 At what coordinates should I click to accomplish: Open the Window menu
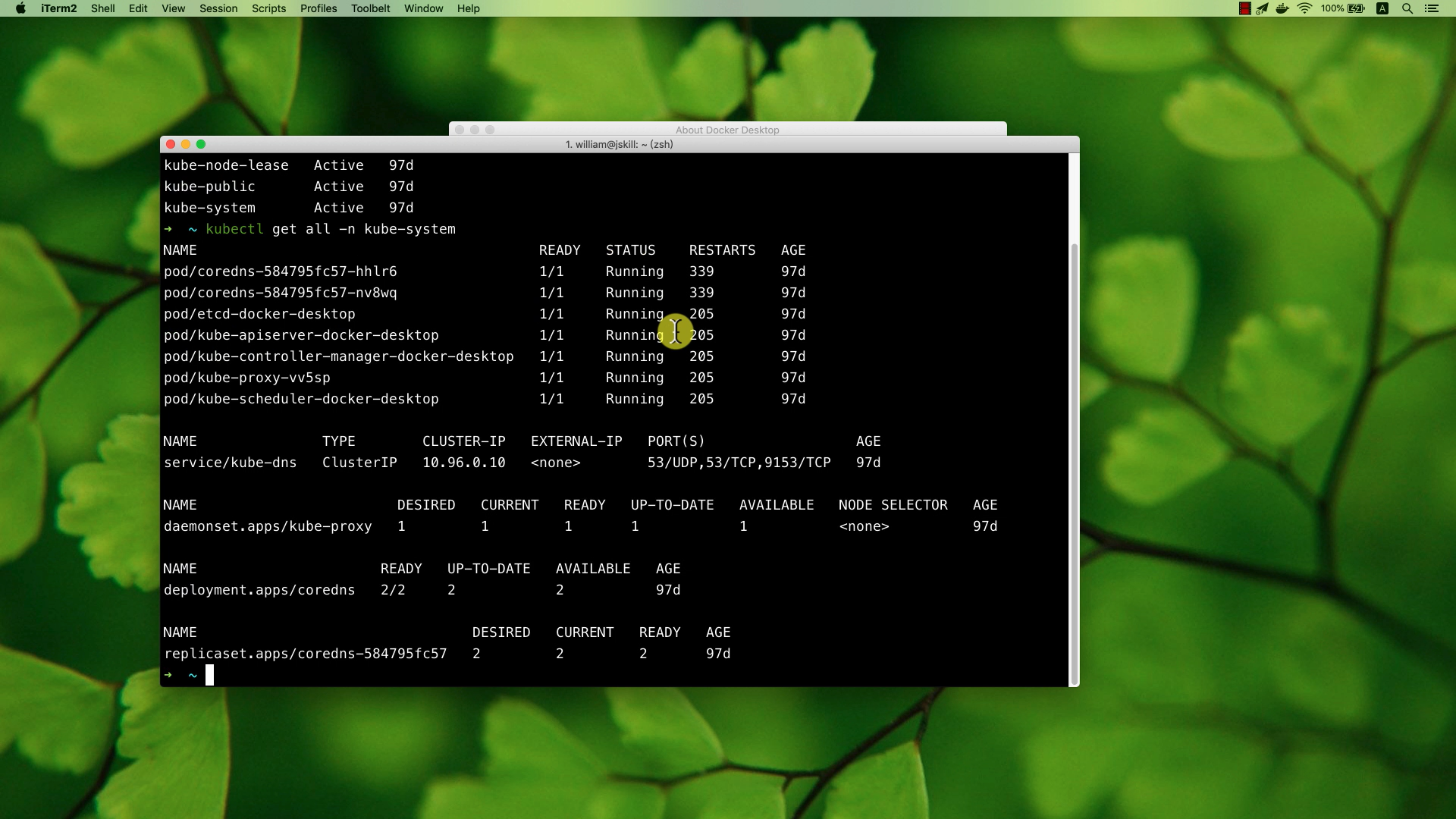[423, 8]
